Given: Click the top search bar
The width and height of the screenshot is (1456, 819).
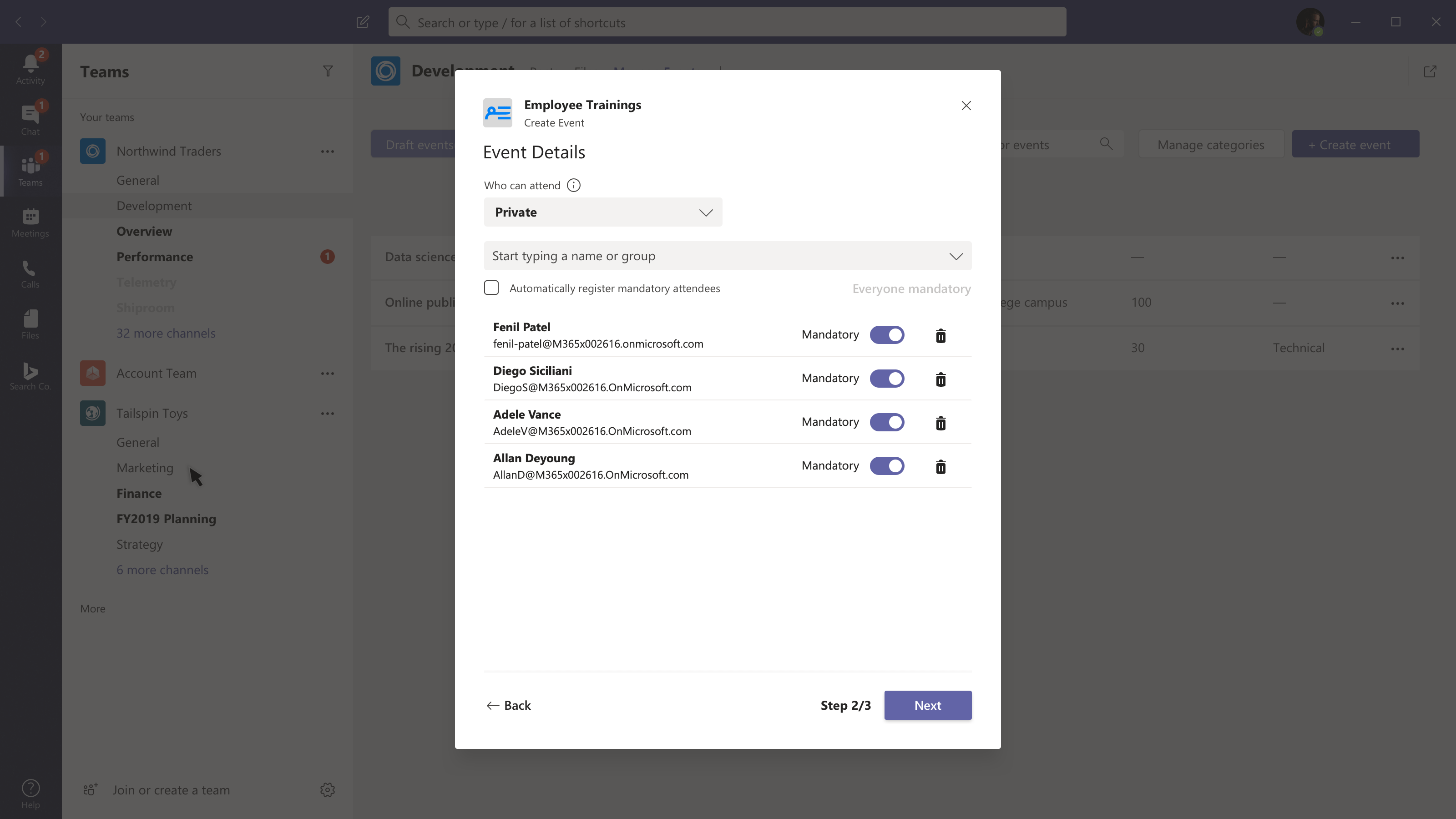Looking at the screenshot, I should [x=727, y=22].
